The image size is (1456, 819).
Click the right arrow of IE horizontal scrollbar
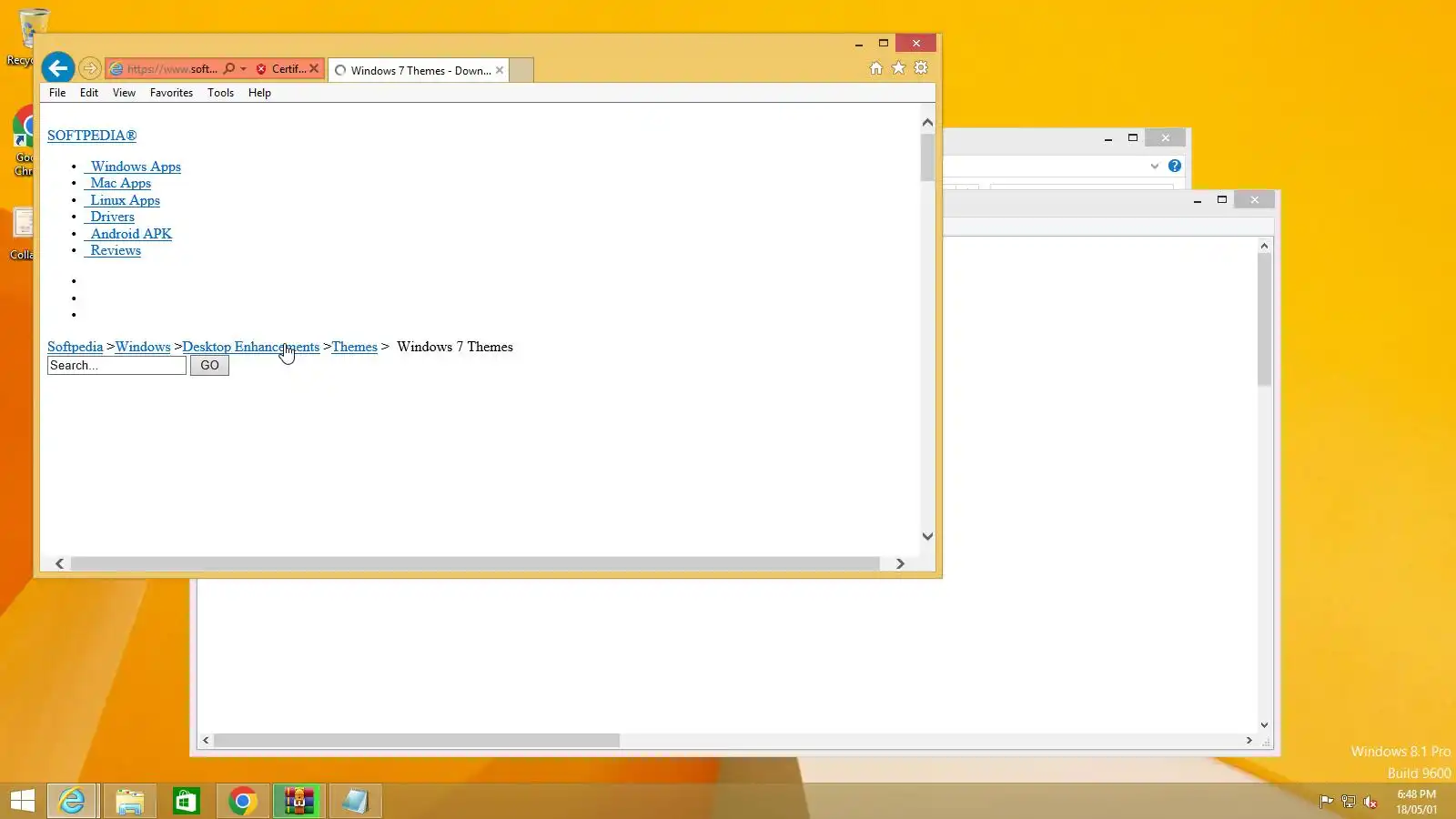900,564
